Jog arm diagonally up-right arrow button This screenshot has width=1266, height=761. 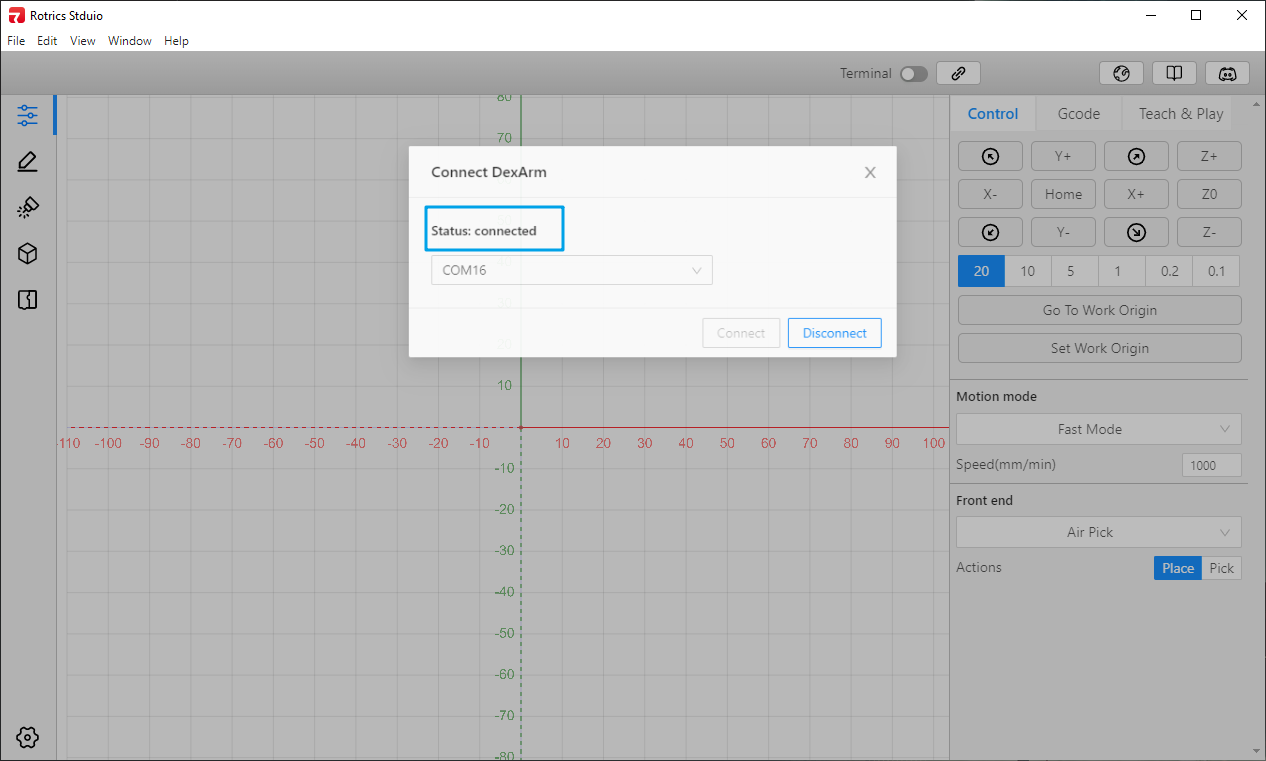coord(1136,156)
